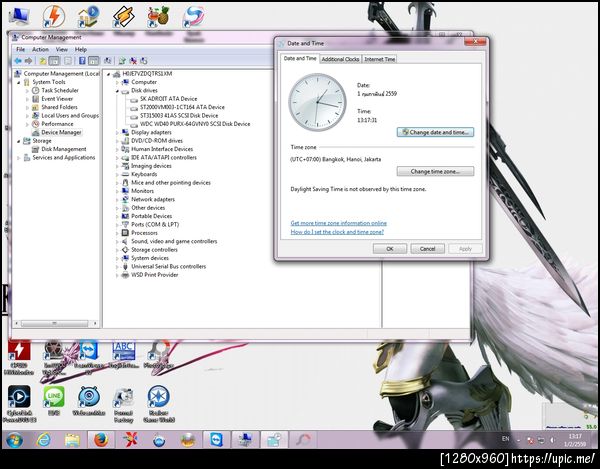Open Windows Explorer folder on taskbar

pos(72,440)
